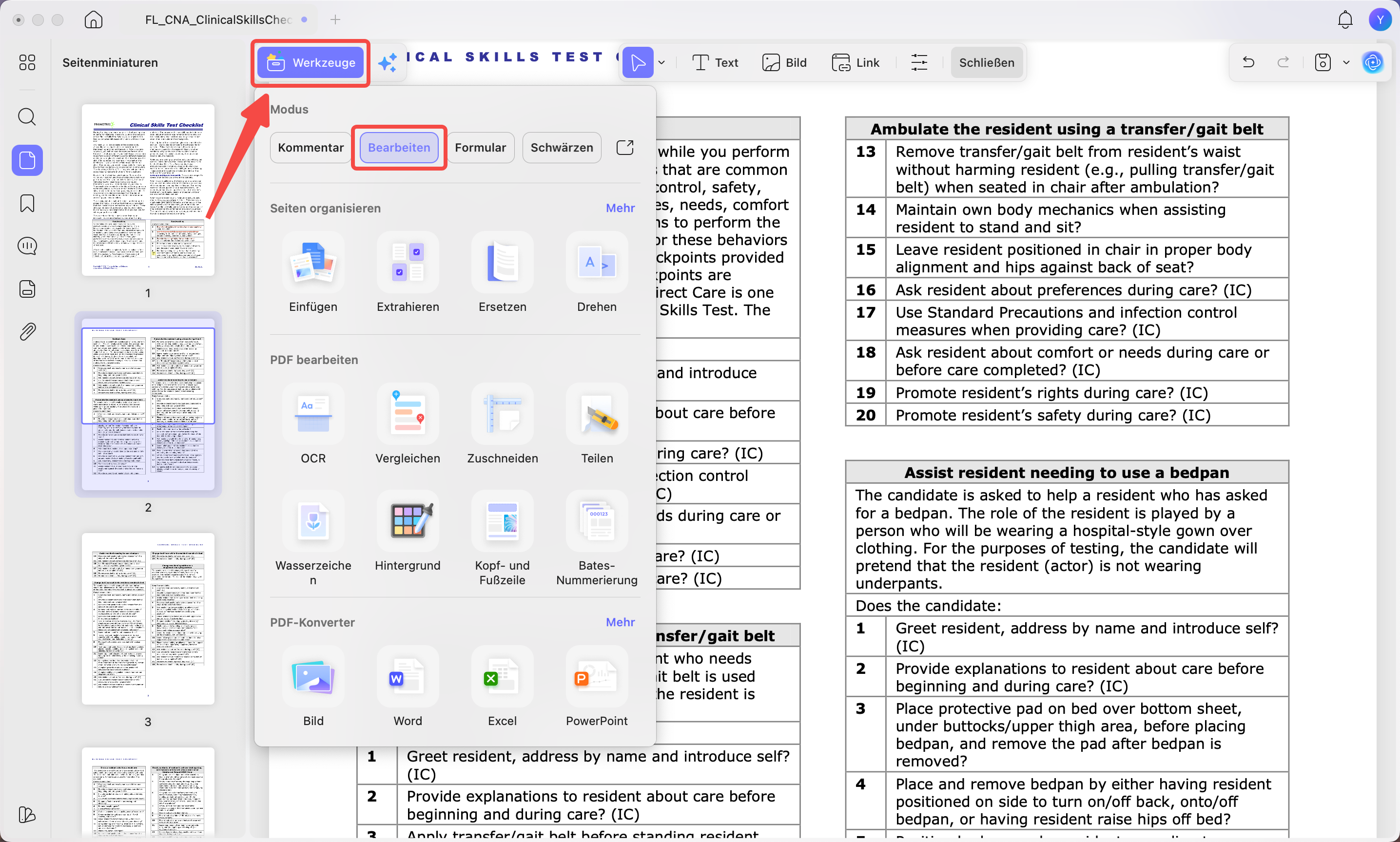Viewport: 1400px width, 842px height.
Task: Launch the OCR tool
Action: click(313, 424)
